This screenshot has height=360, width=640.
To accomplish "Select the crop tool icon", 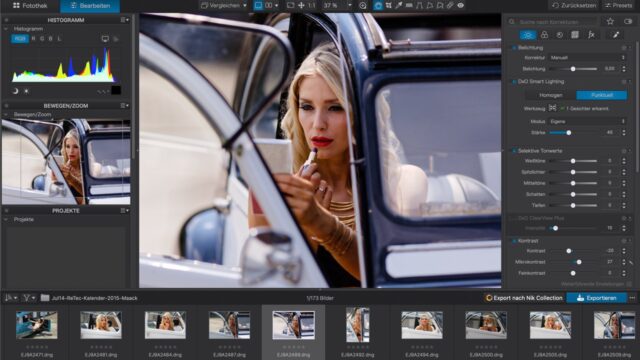I will [x=389, y=6].
